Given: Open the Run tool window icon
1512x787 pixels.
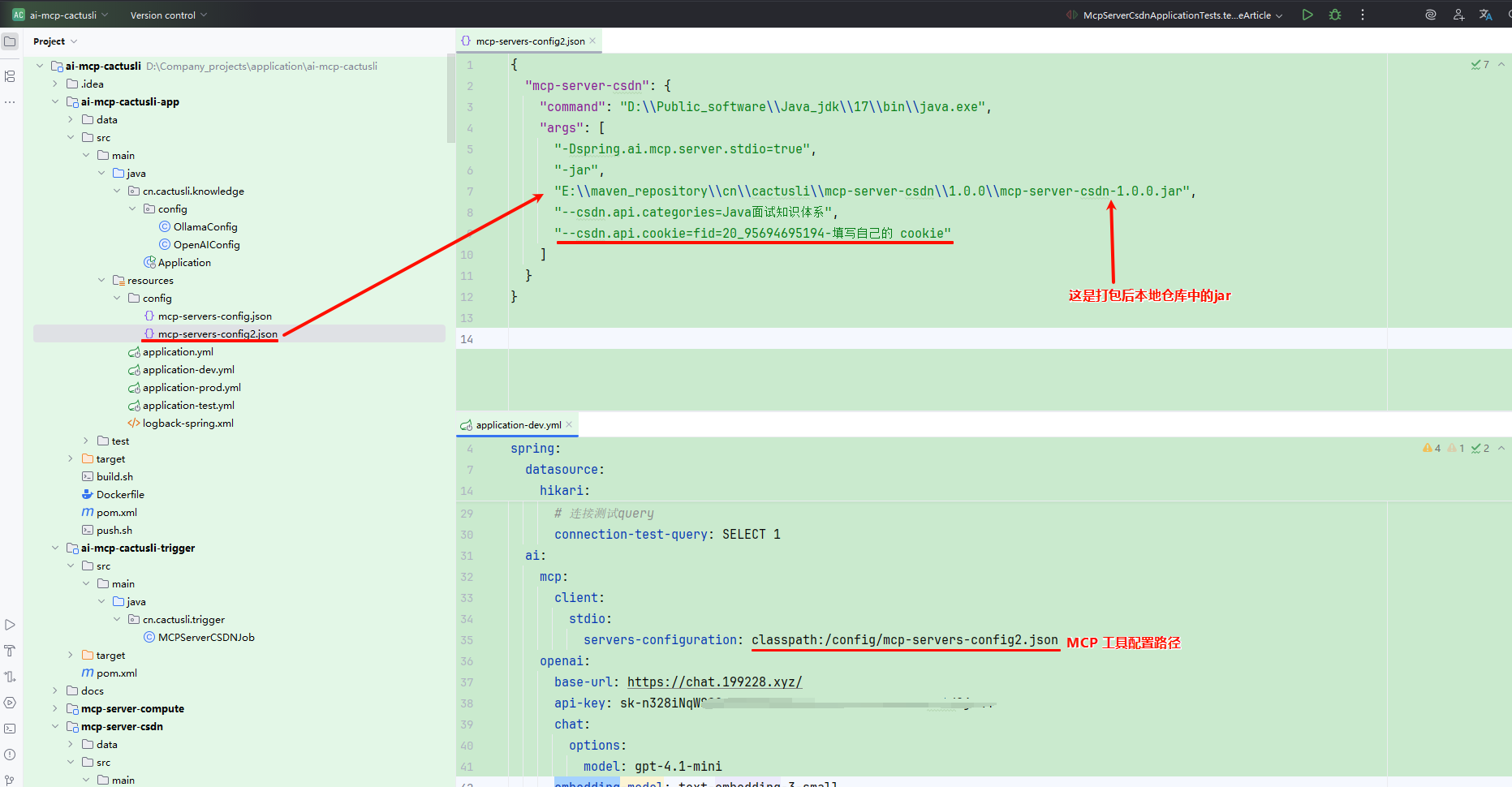Looking at the screenshot, I should click(10, 625).
